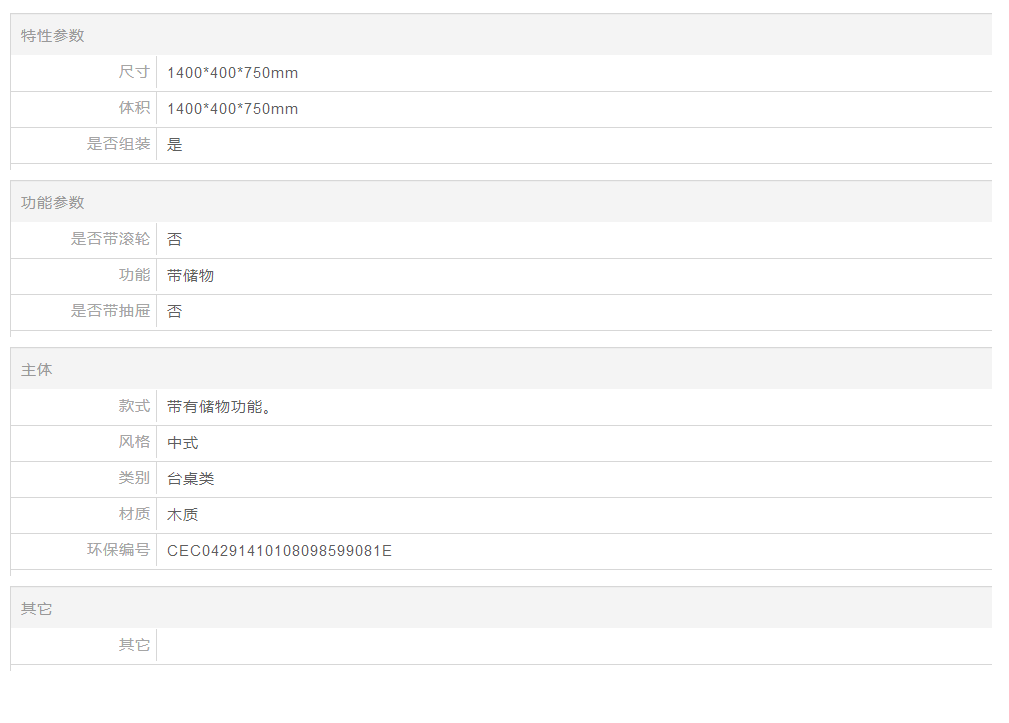Click the 是否带抽屉 label
Screen dimensions: 1009x723
coord(110,311)
